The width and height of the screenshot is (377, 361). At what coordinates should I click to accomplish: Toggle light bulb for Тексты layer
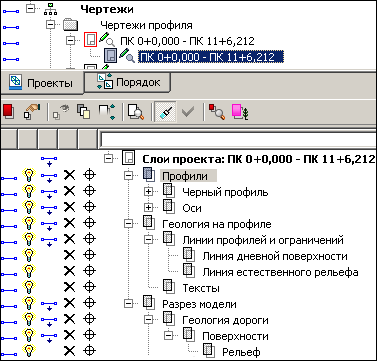(x=29, y=287)
